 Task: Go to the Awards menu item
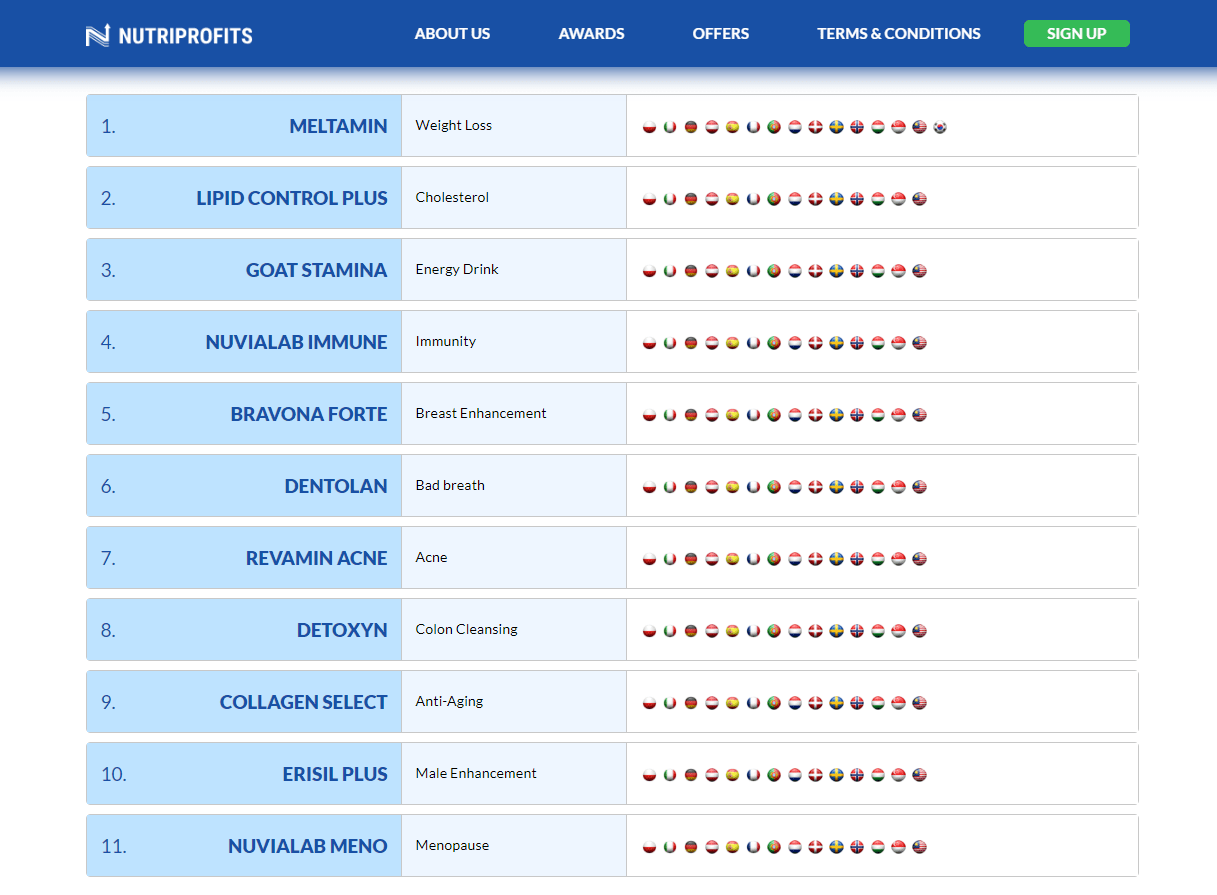click(591, 34)
